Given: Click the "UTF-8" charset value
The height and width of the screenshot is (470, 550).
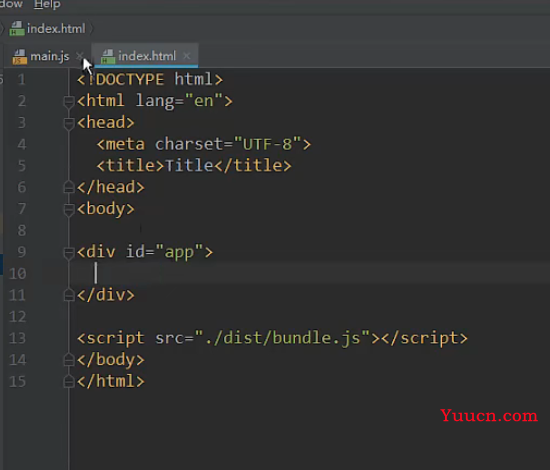Looking at the screenshot, I should (268, 144).
